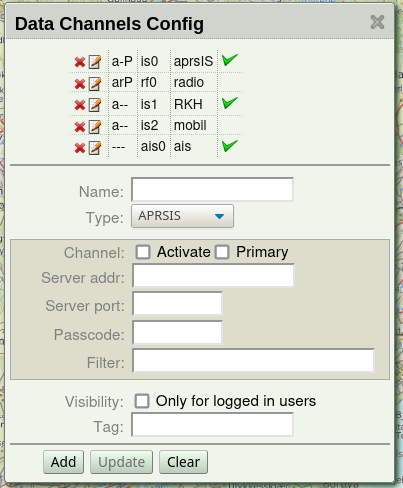This screenshot has width=403, height=488.
Task: Click the Add button
Action: point(63,462)
